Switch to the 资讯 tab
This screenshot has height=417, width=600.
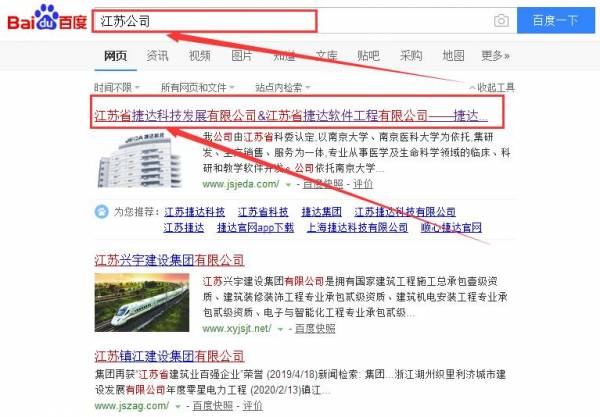(x=157, y=56)
